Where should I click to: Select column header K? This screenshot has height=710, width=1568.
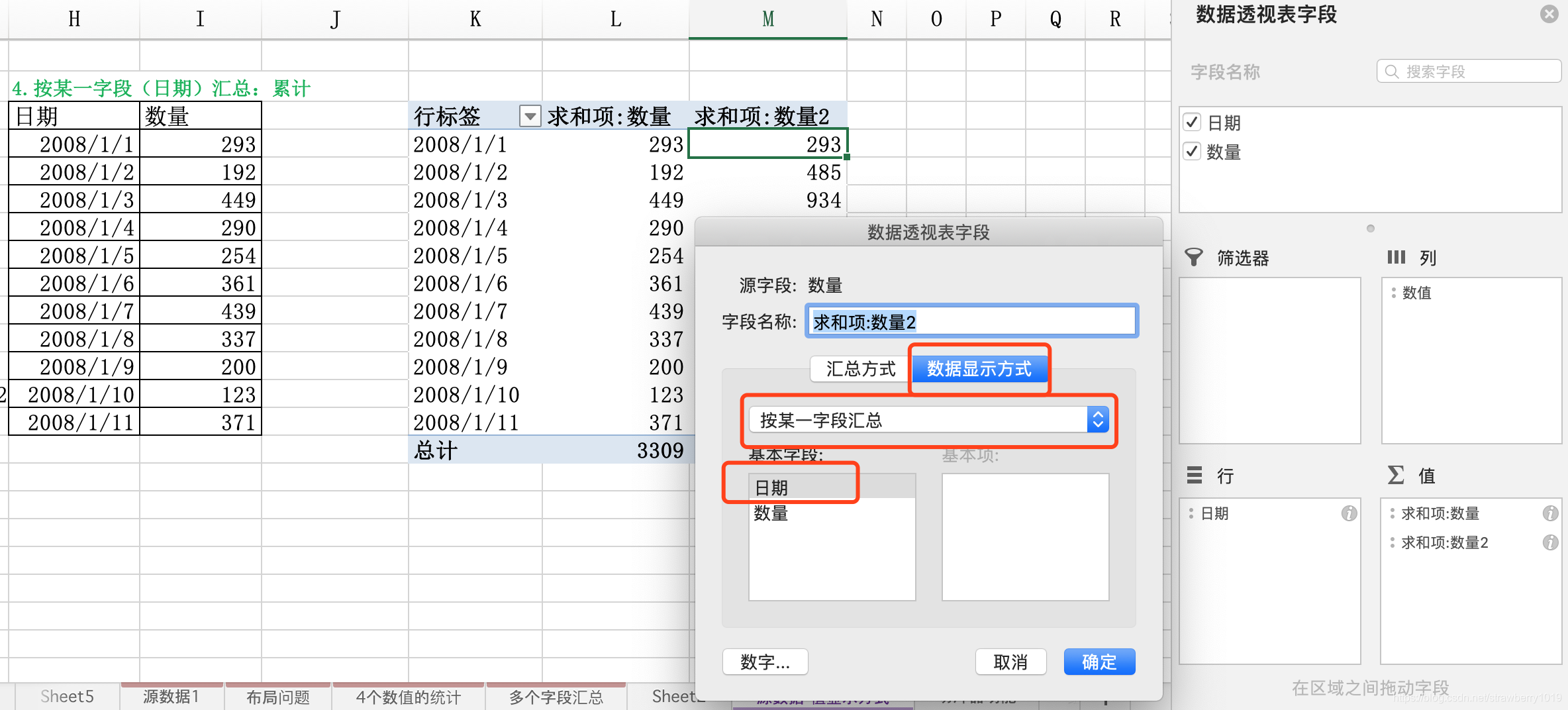click(475, 19)
